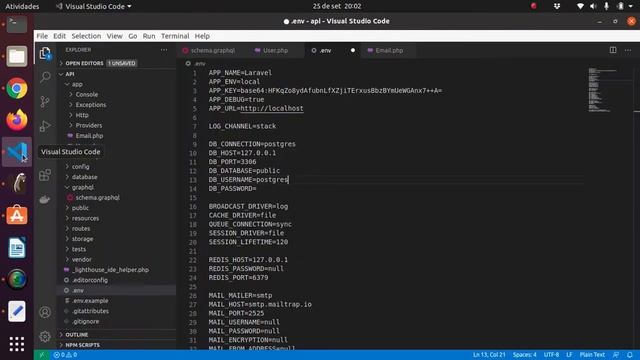Follow the http://localhost link in line 5
640x360 pixels.
(272, 108)
